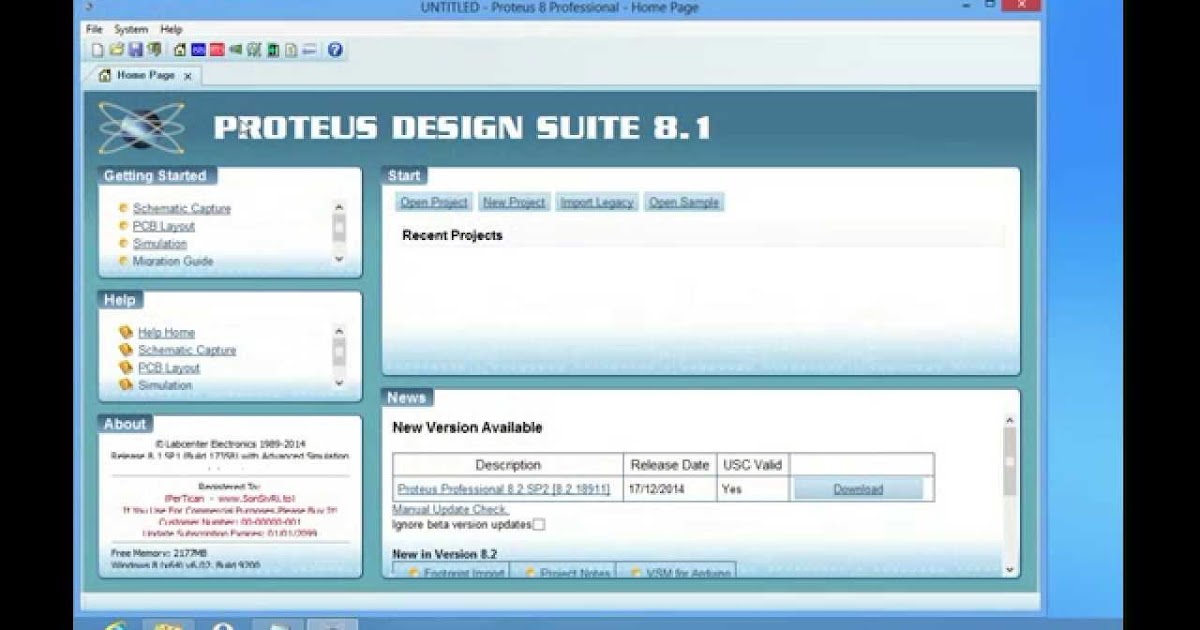Image resolution: width=1200 pixels, height=630 pixels.
Task: Open the System menu
Action: 131,29
